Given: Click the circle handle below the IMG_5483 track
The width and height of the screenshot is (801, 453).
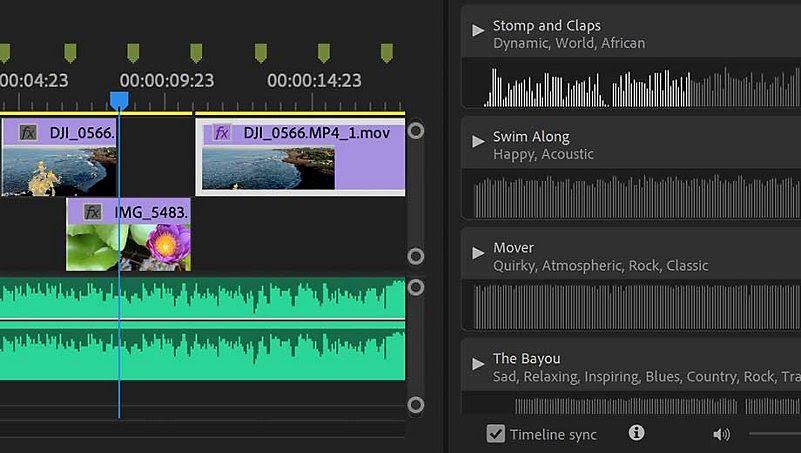Looking at the screenshot, I should click(x=416, y=256).
